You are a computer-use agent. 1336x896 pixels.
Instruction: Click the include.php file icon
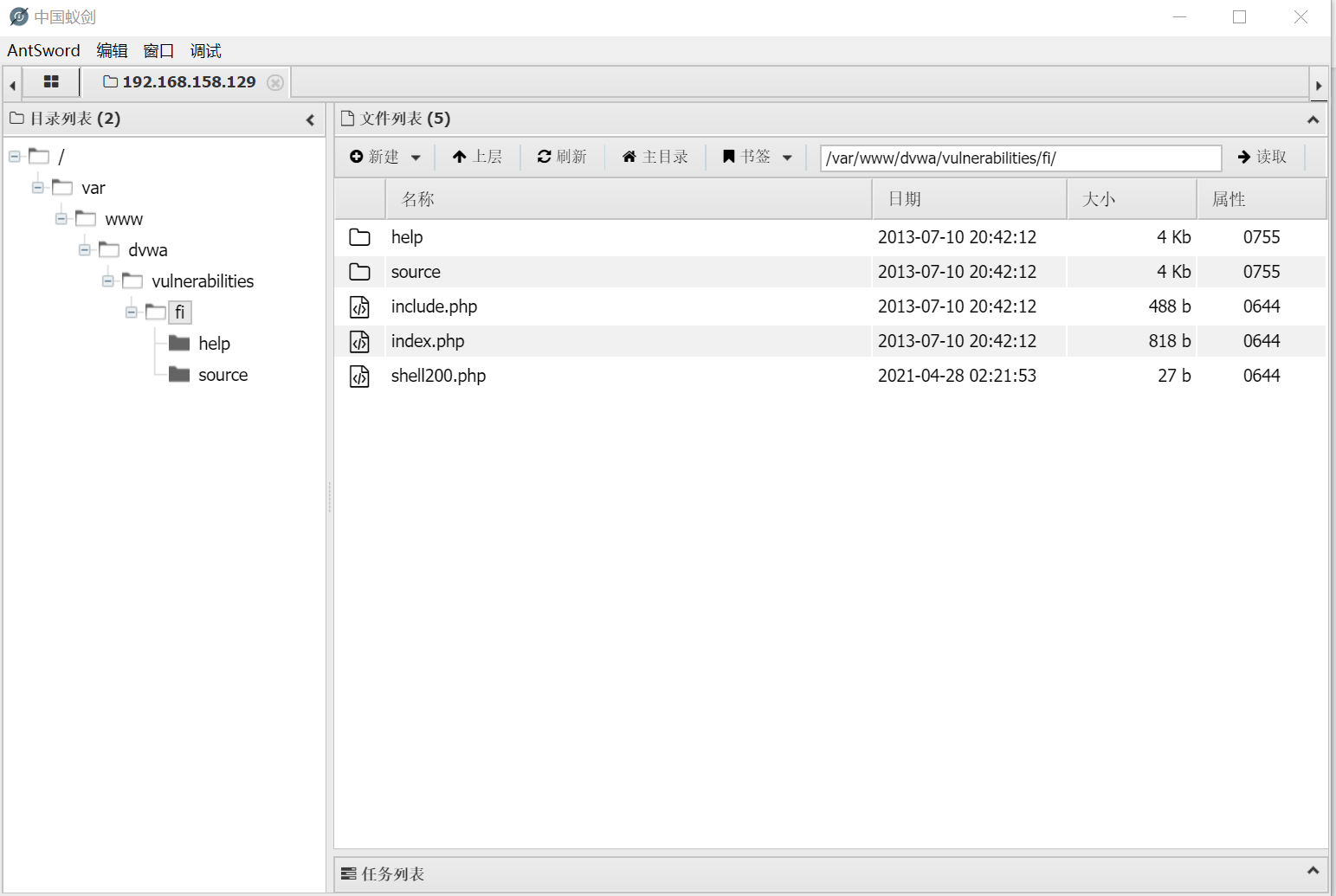[359, 306]
